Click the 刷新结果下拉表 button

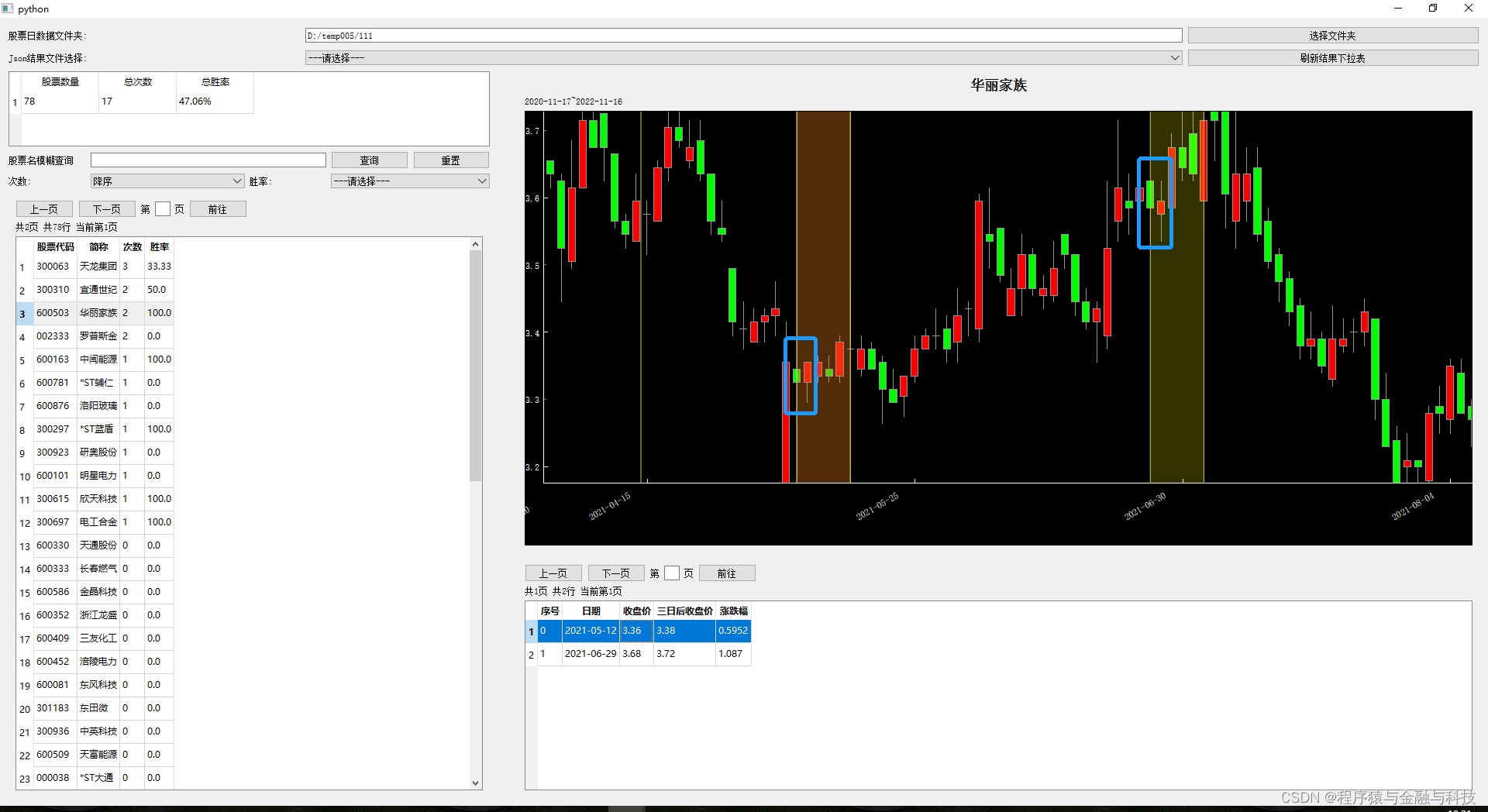pyautogui.click(x=1332, y=58)
